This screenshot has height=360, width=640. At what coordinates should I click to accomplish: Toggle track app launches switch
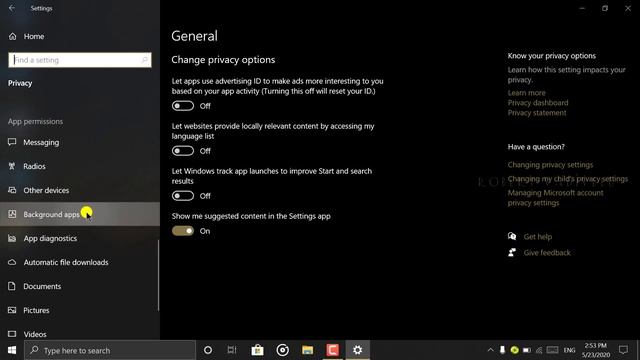pos(183,196)
